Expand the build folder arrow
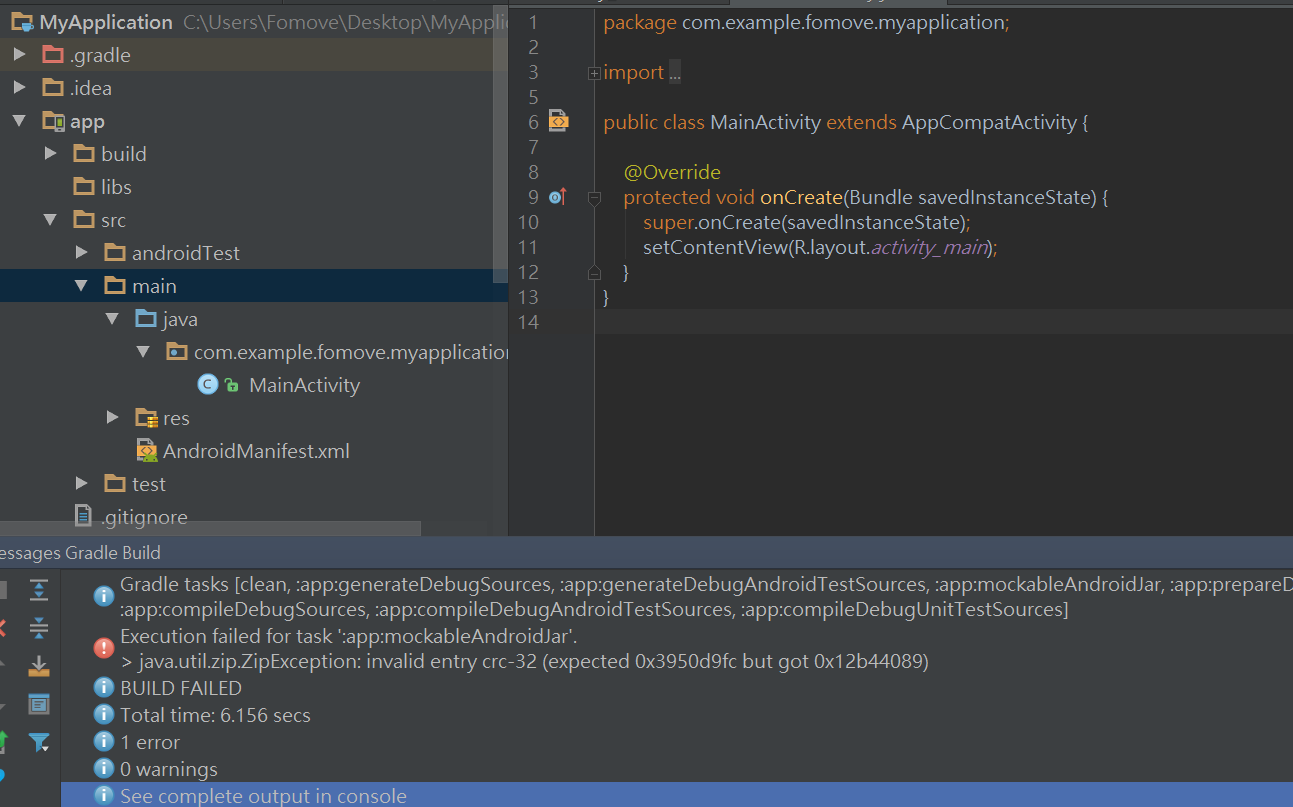Screen dimensions: 1293x807 click(x=50, y=154)
